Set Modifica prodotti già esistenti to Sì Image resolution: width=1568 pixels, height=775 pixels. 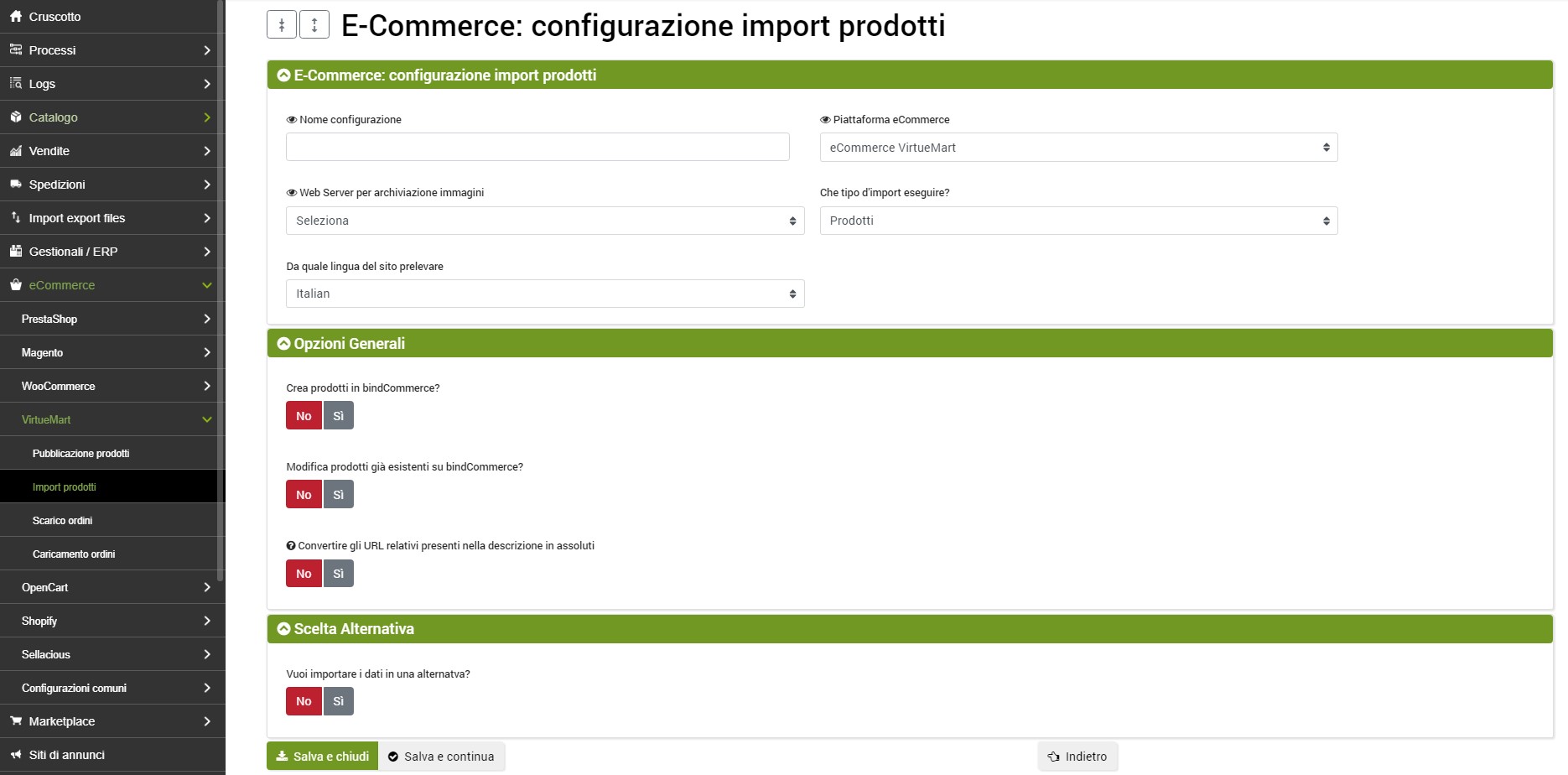coord(338,495)
